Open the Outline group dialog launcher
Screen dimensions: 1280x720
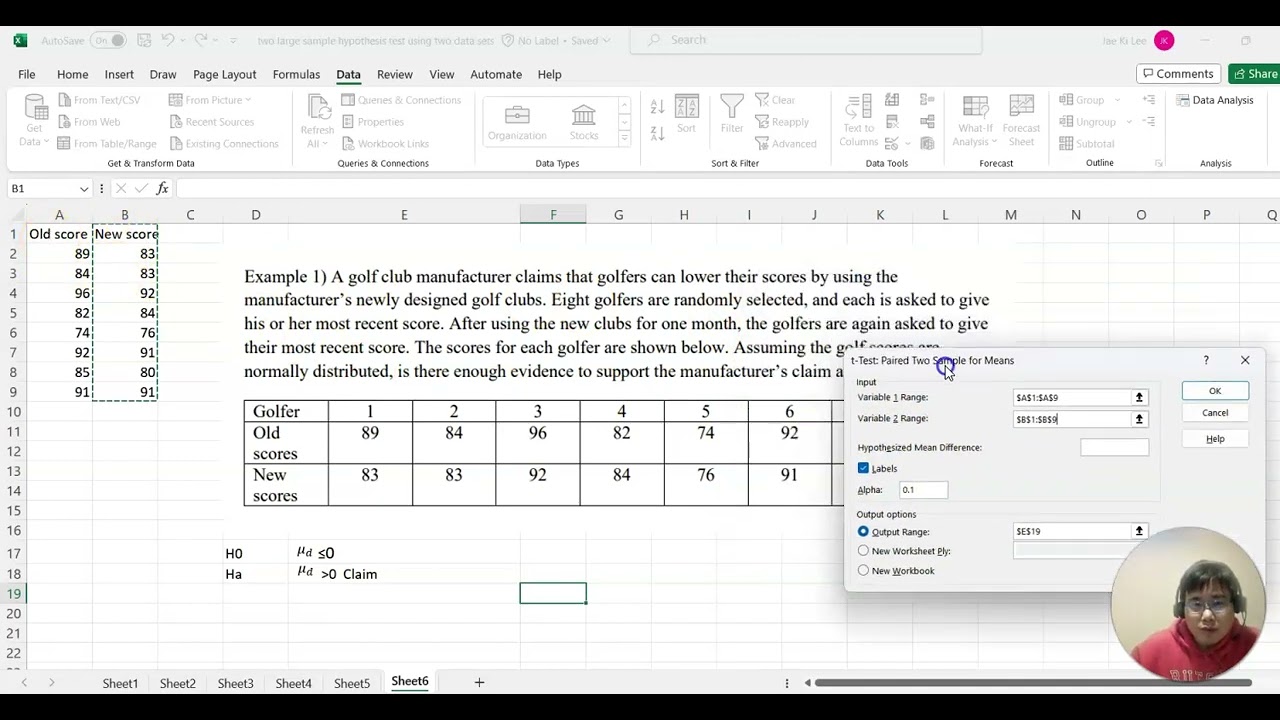pos(1159,163)
